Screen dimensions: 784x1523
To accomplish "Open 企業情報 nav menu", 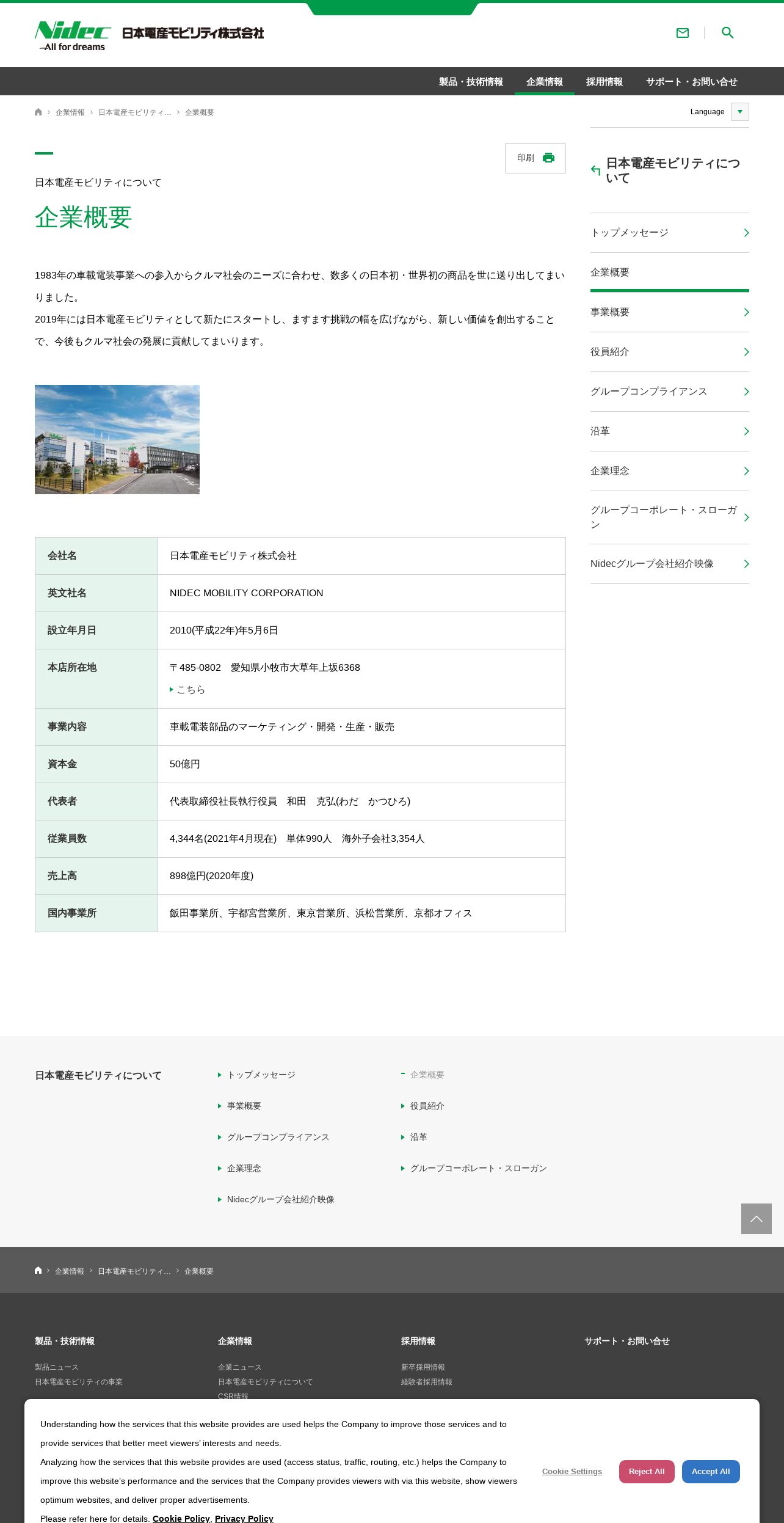I will pos(545,82).
